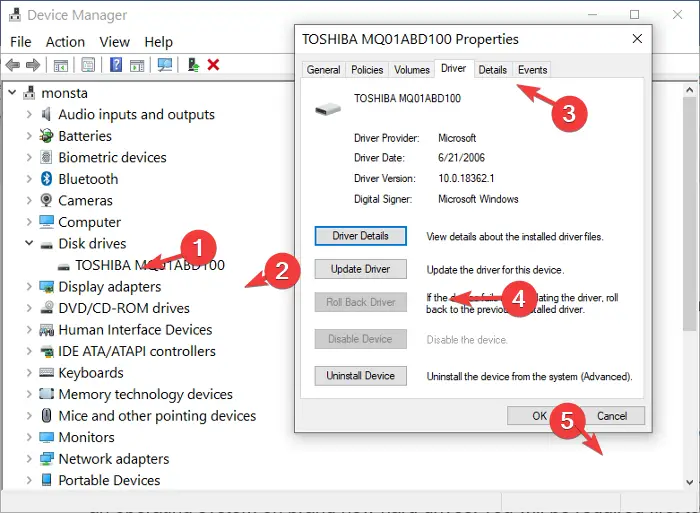
Task: Switch to the General tab
Action: coord(323,70)
